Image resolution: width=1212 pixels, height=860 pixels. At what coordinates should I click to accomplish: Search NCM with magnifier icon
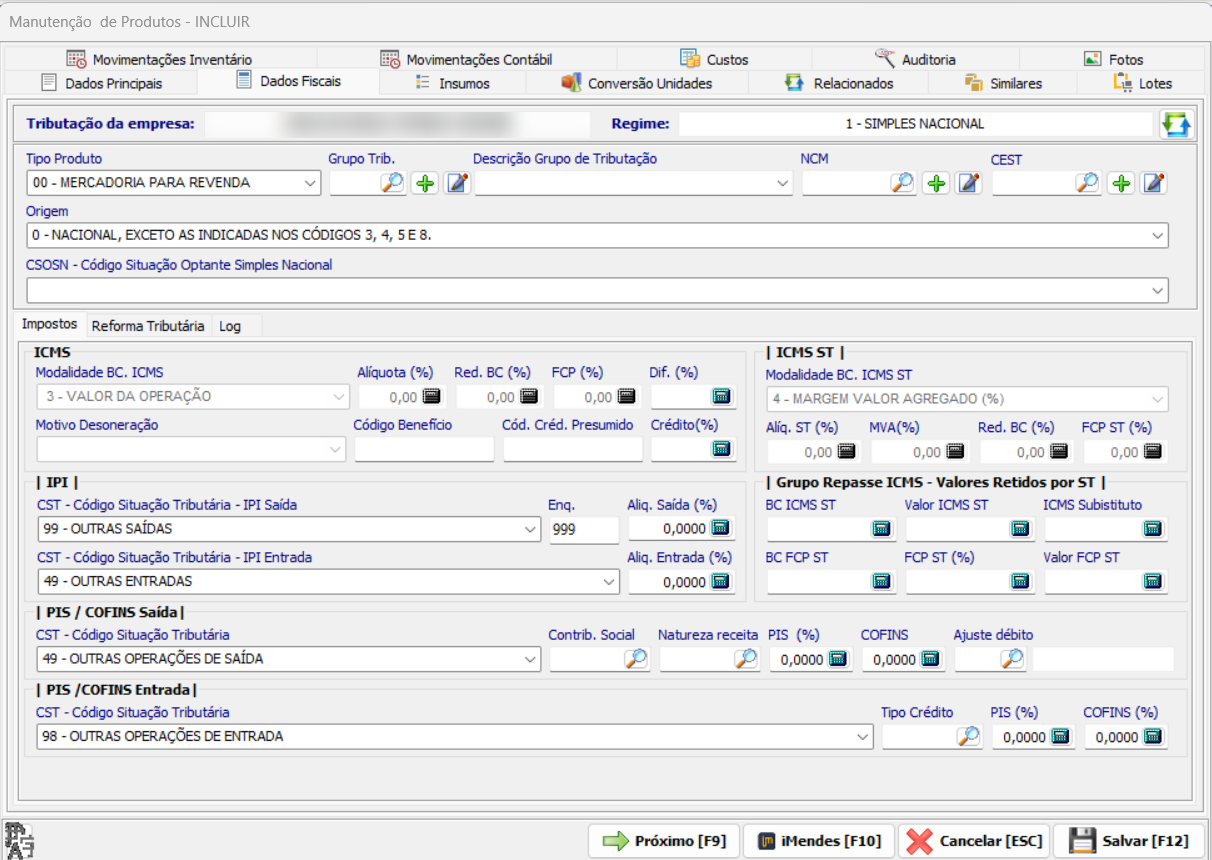click(x=903, y=183)
